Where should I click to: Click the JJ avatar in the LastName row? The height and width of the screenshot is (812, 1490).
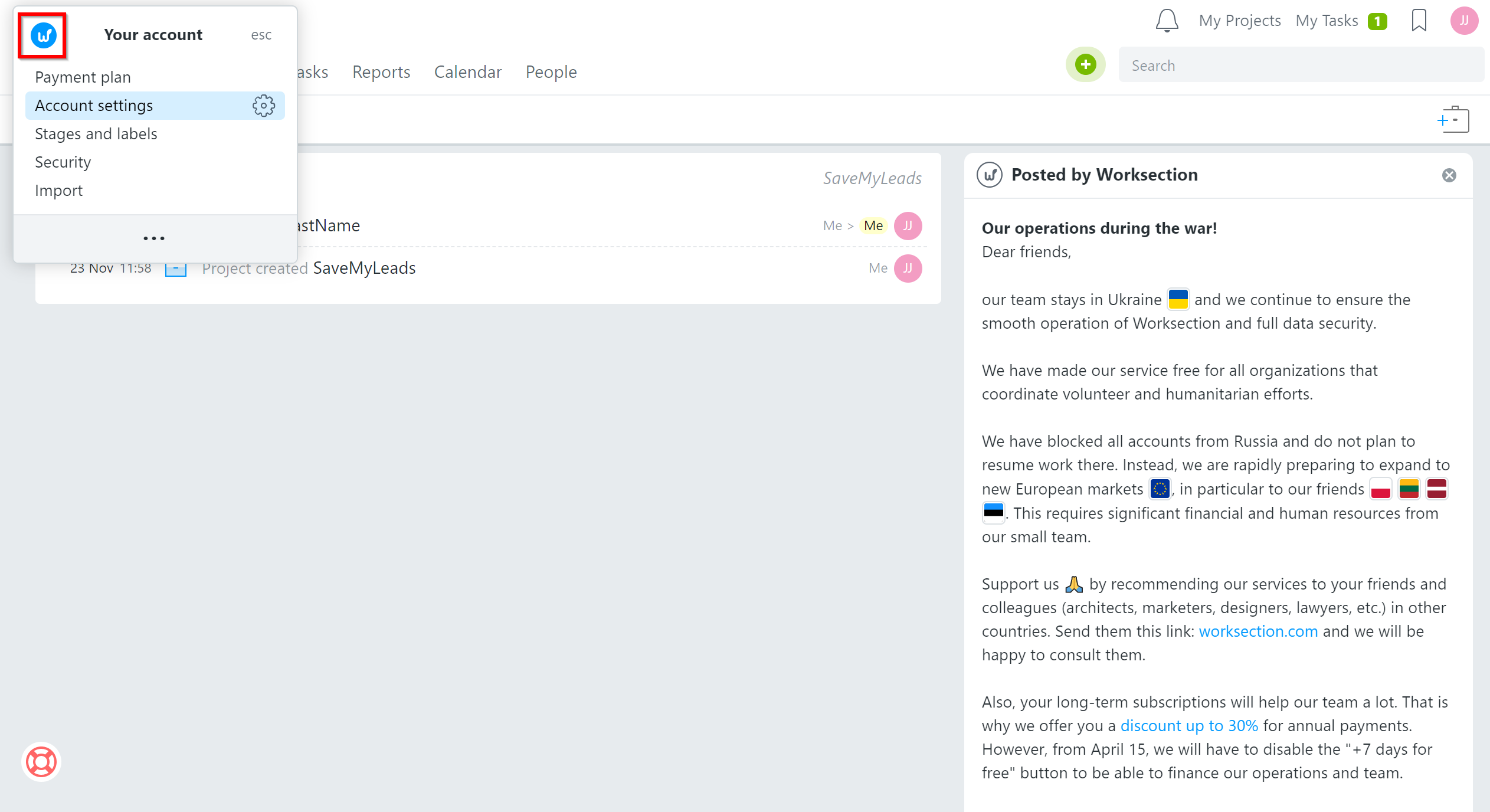908,225
